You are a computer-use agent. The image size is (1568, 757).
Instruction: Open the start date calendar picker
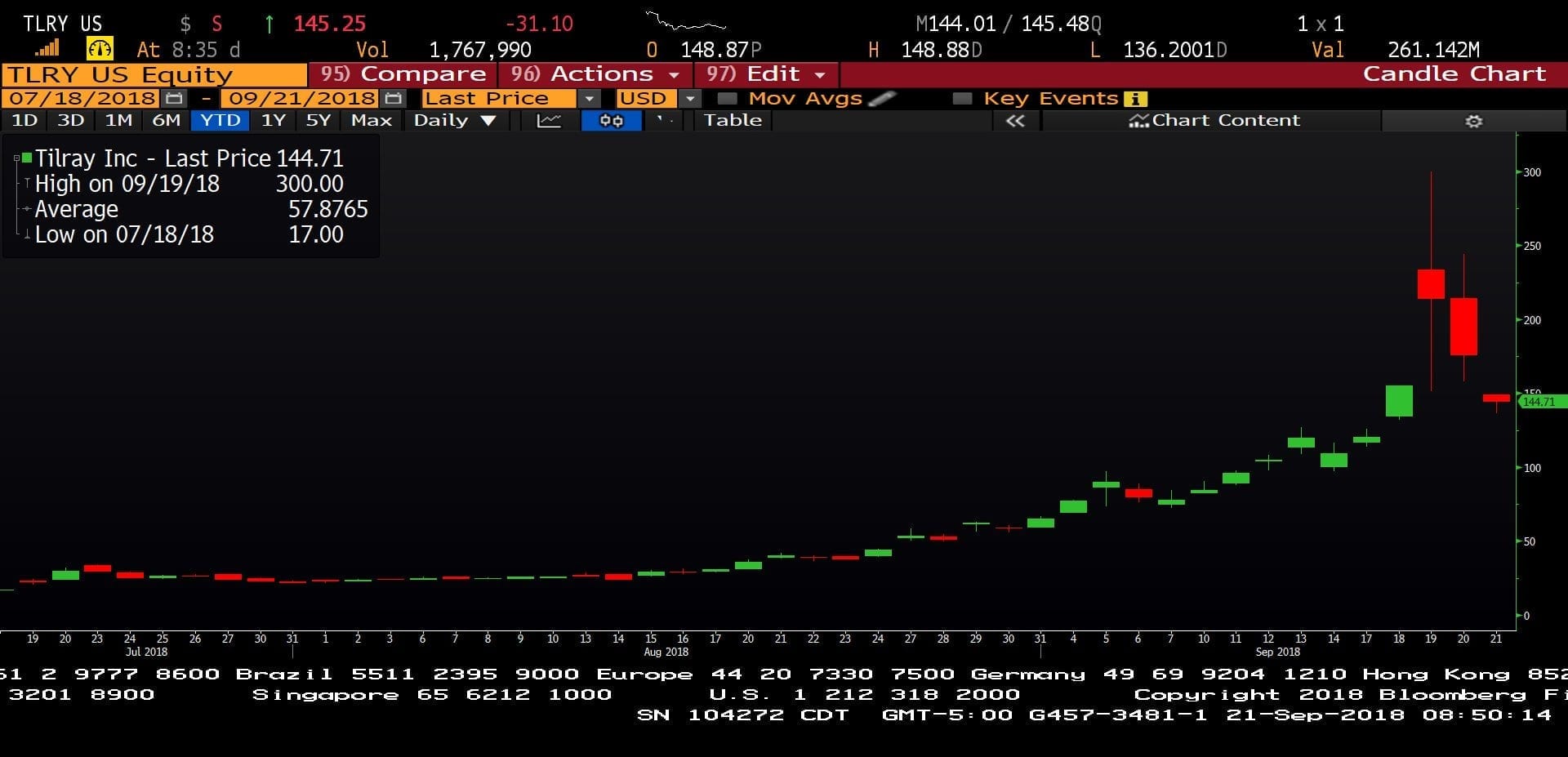(173, 98)
